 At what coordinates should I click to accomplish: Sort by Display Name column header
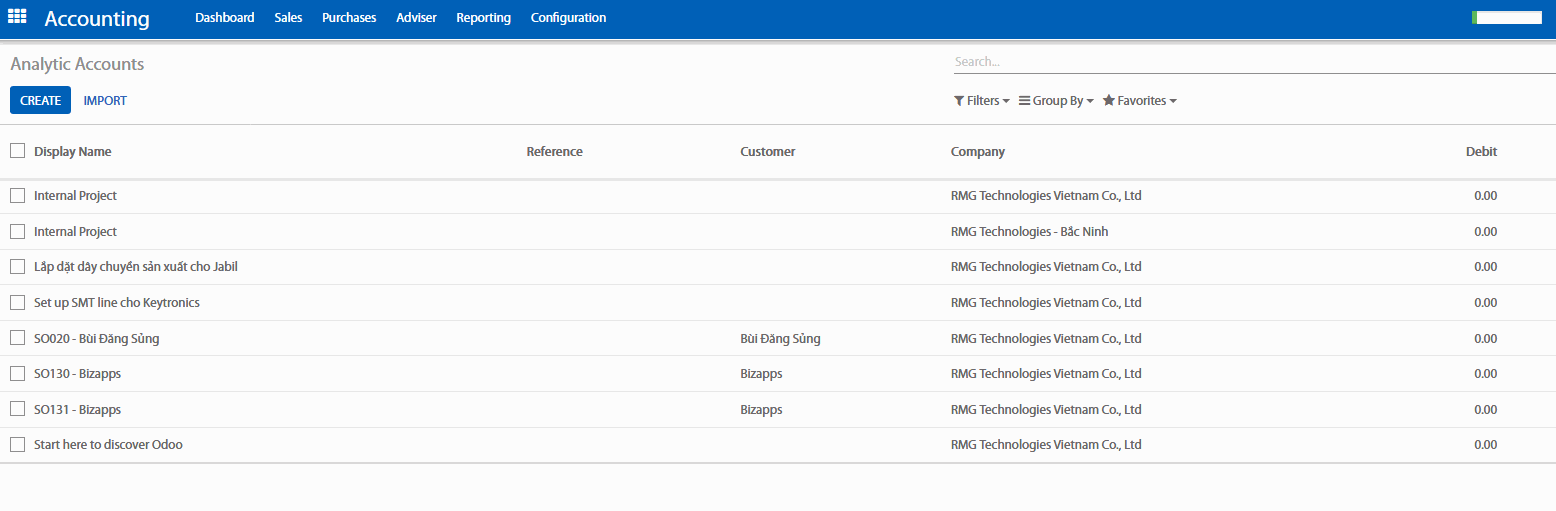[73, 152]
